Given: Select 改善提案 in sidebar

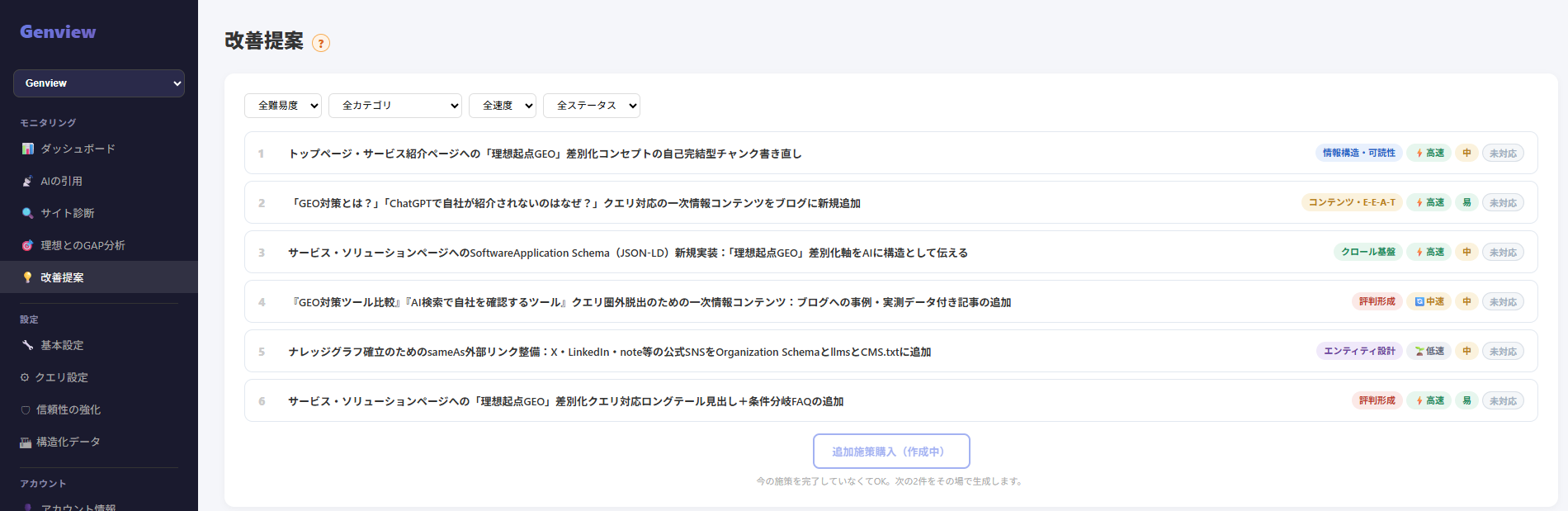Looking at the screenshot, I should coord(99,277).
